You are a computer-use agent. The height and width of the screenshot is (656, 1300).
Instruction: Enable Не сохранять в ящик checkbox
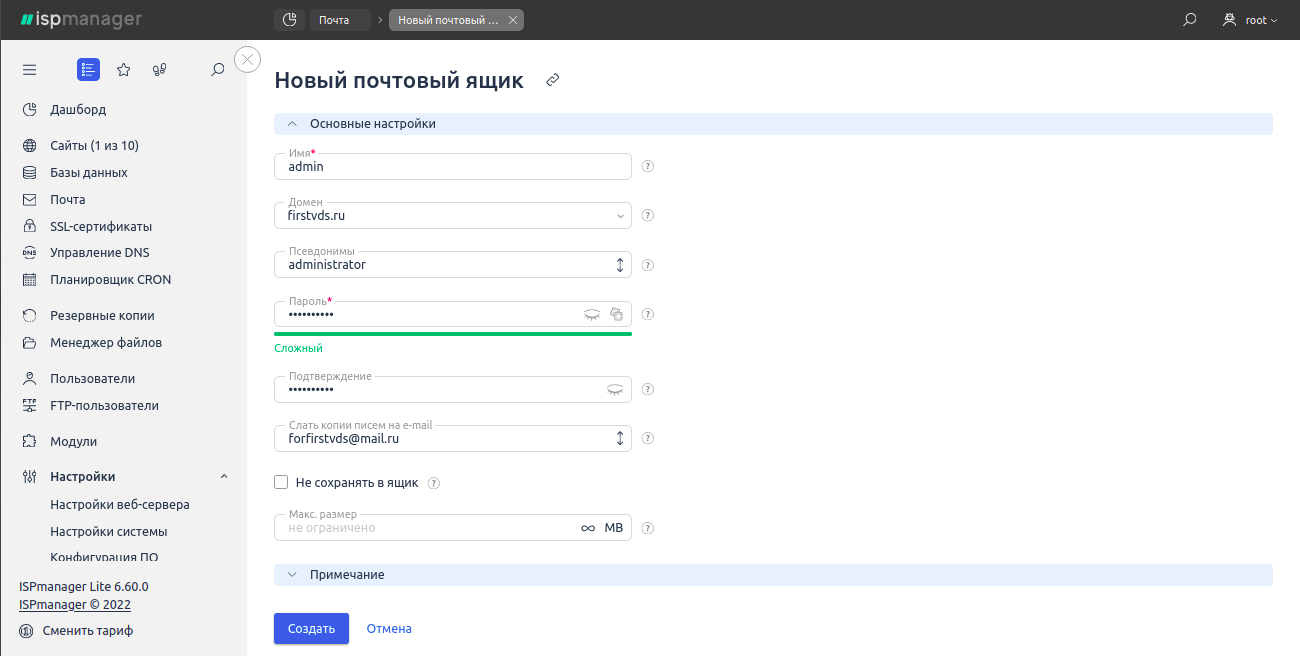(281, 483)
